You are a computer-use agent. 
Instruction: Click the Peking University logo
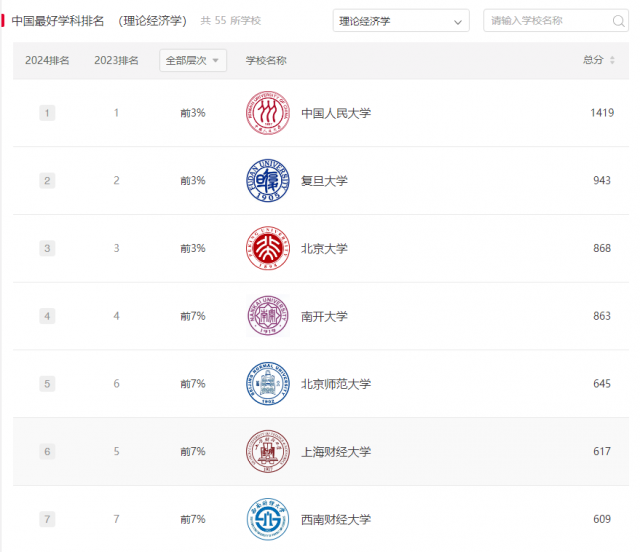pyautogui.click(x=267, y=248)
